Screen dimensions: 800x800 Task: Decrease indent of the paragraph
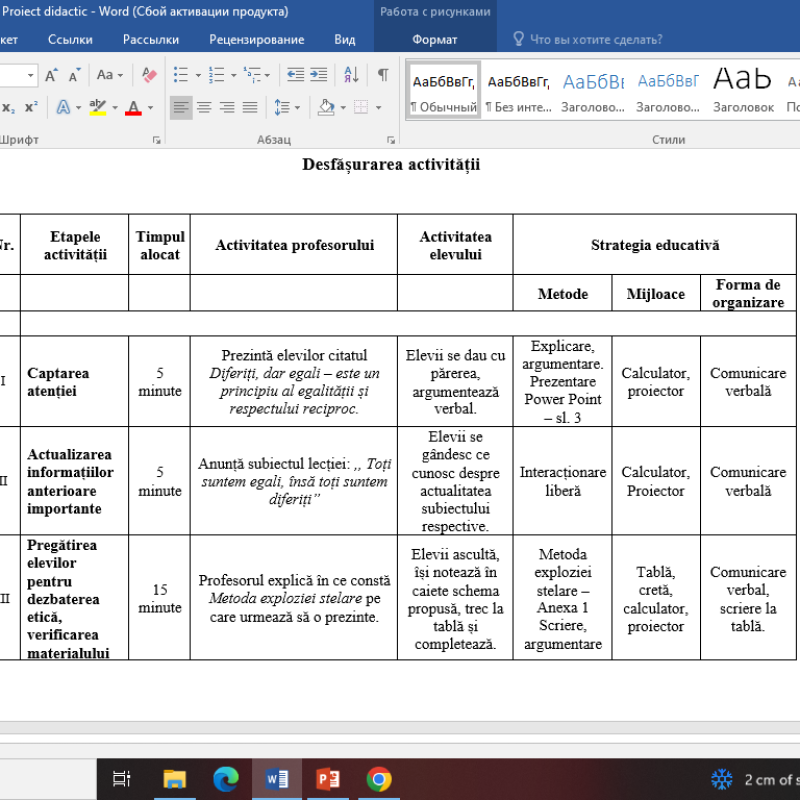295,74
